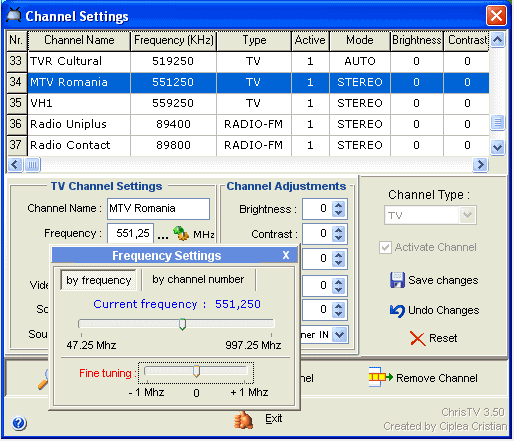
Task: Click the Fine tuning slider handle
Action: point(196,371)
